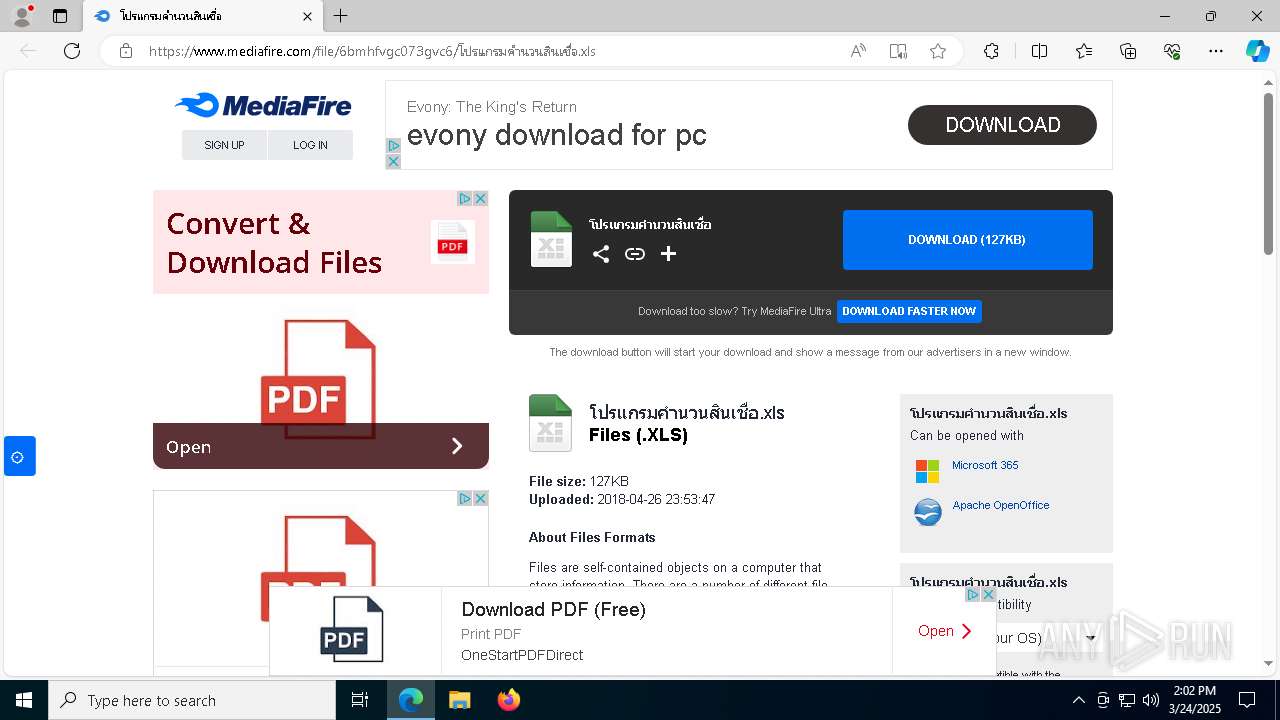Click the XLS file icon in the download bar
Image resolution: width=1280 pixels, height=720 pixels.
[x=551, y=239]
